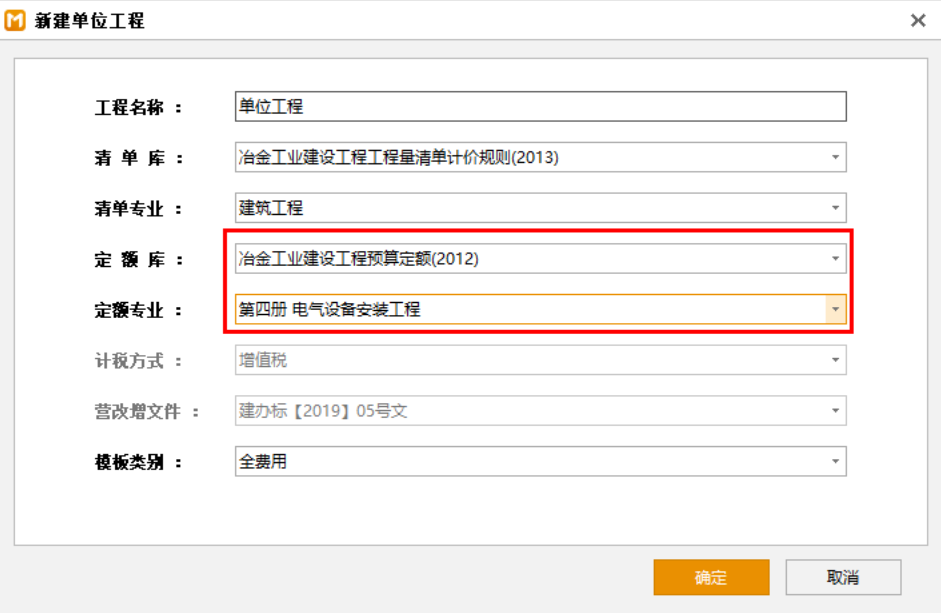
Task: Click into the 工程名称 text field
Action: pyautogui.click(x=540, y=107)
